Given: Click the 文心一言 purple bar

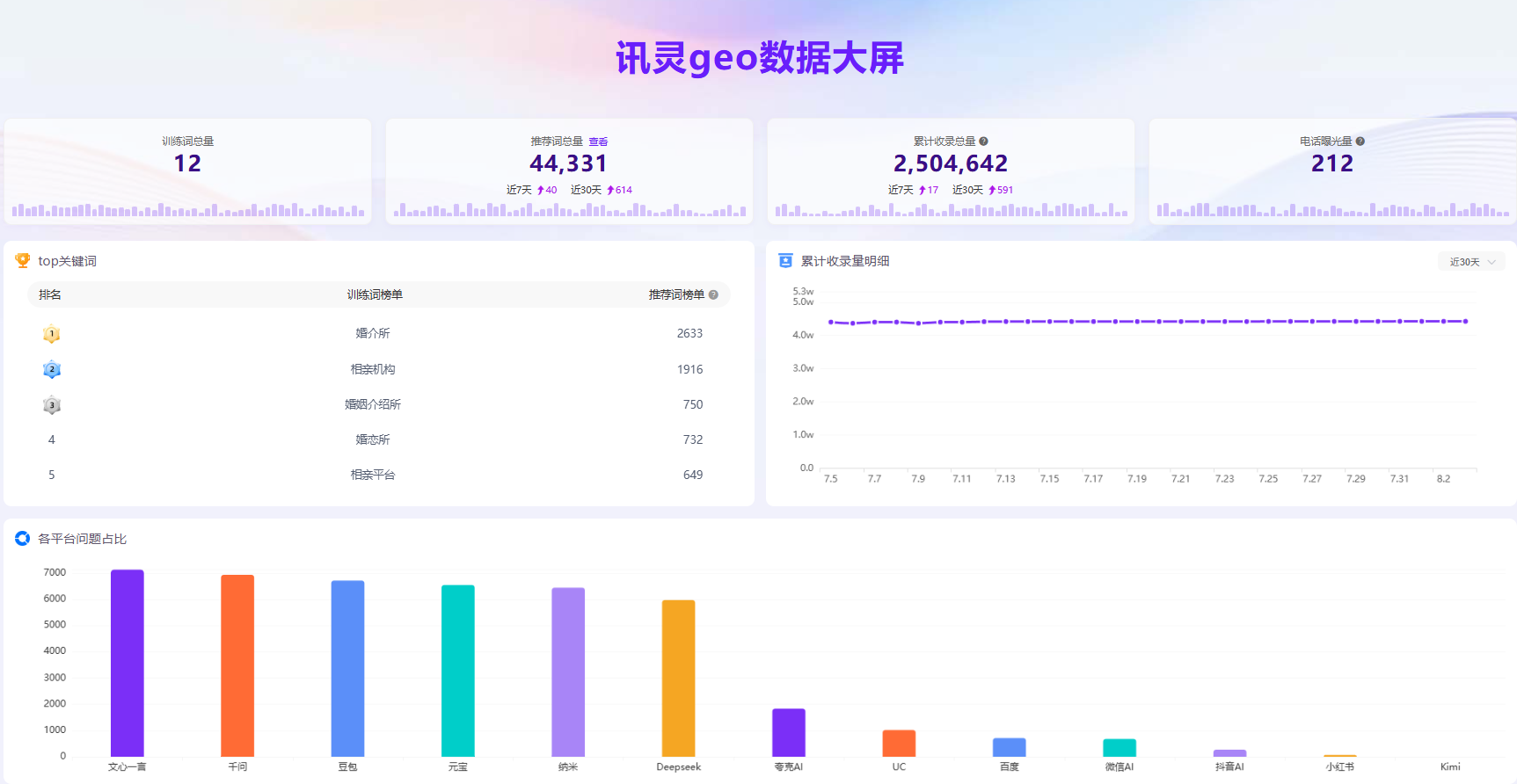Looking at the screenshot, I should pyautogui.click(x=128, y=663).
